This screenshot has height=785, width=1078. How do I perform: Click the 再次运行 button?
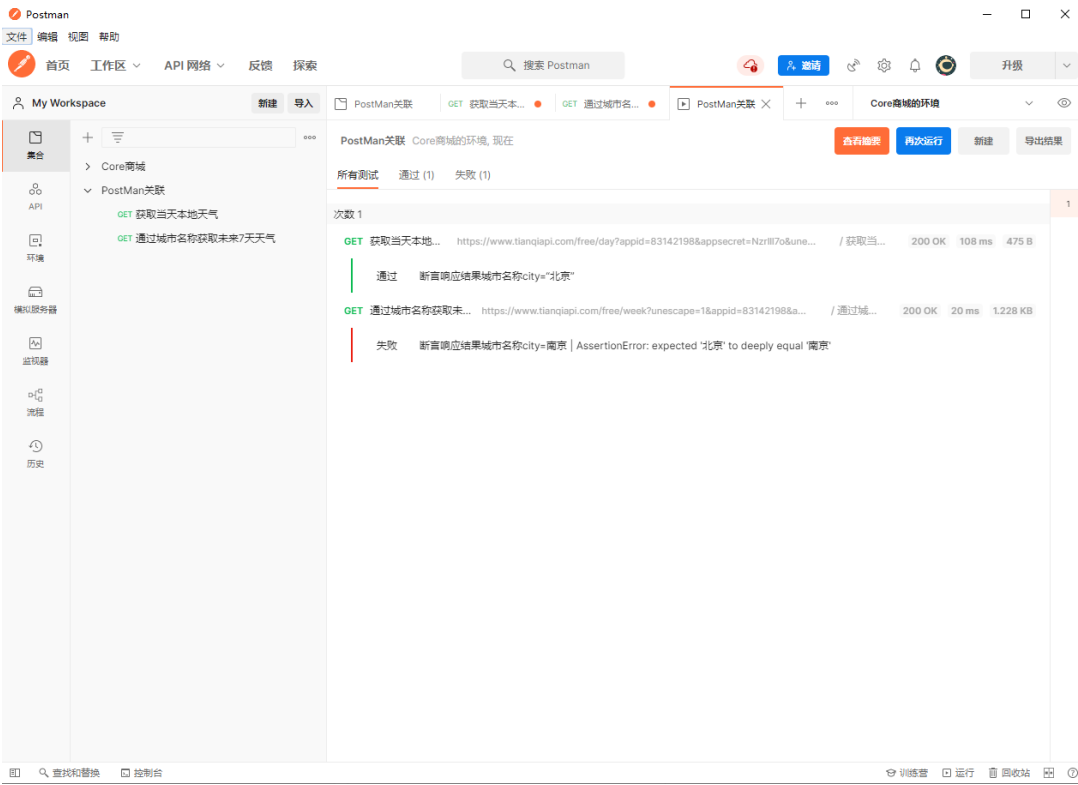coord(923,141)
